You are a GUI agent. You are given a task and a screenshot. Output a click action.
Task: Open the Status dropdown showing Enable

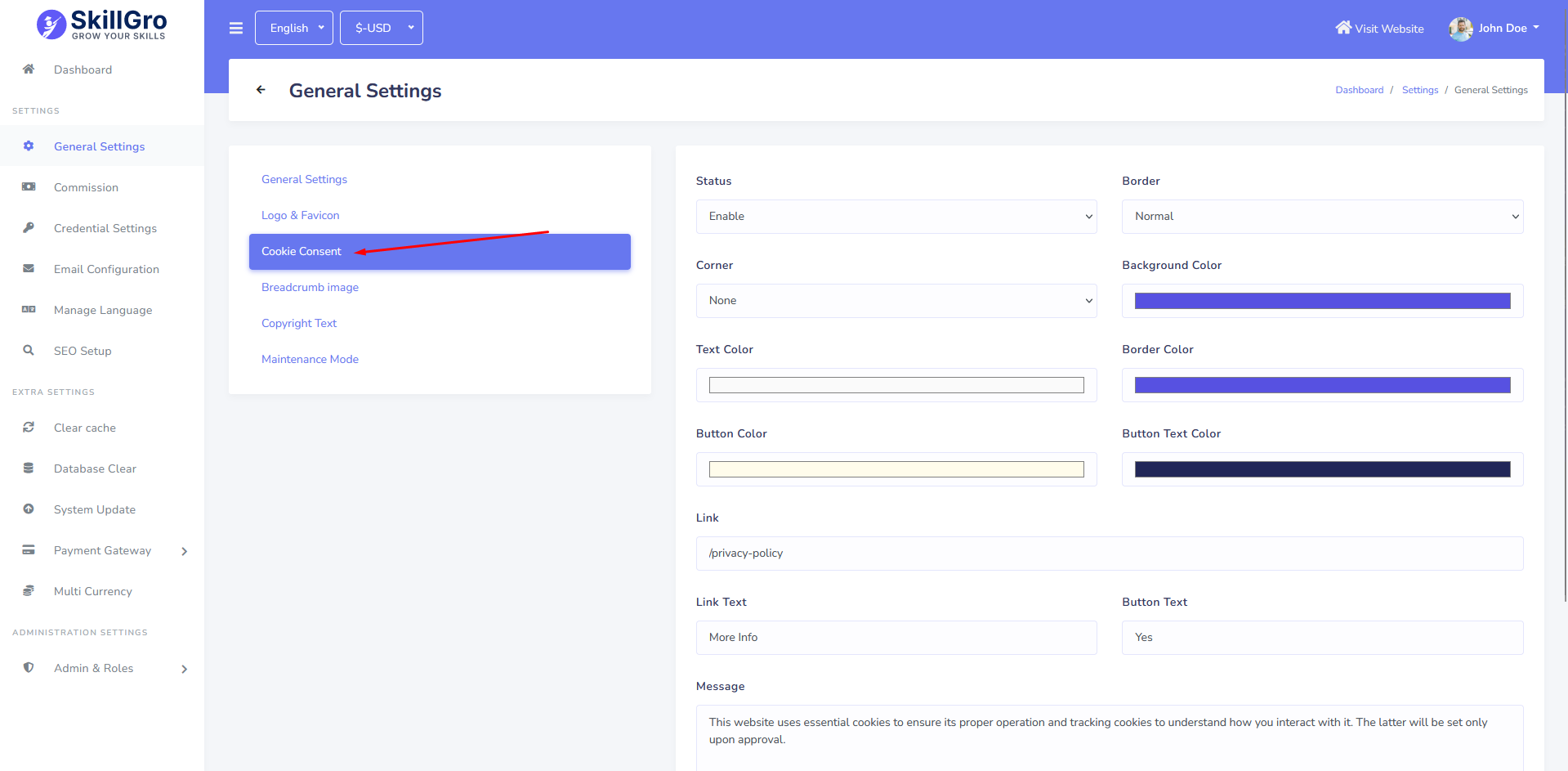(x=896, y=217)
